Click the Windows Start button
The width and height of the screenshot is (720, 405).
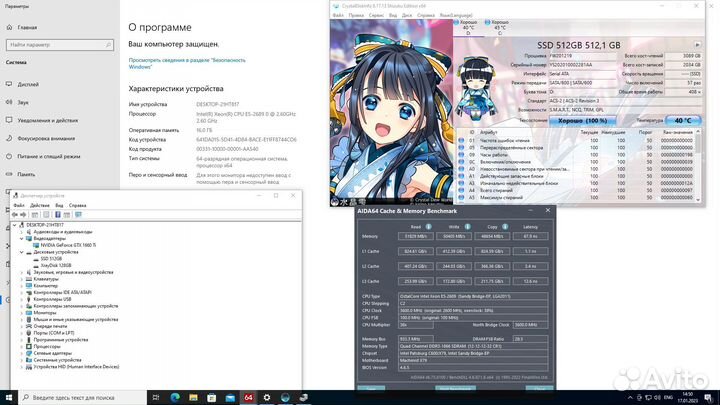[9, 397]
